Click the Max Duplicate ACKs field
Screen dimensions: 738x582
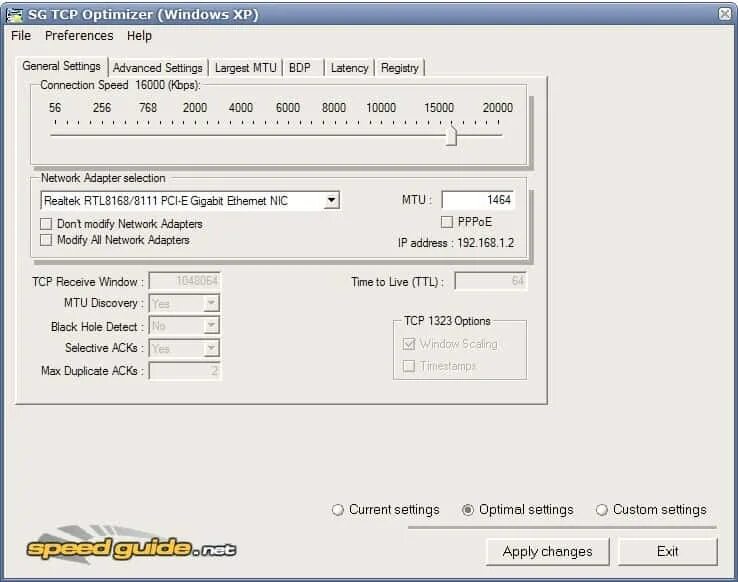(184, 371)
